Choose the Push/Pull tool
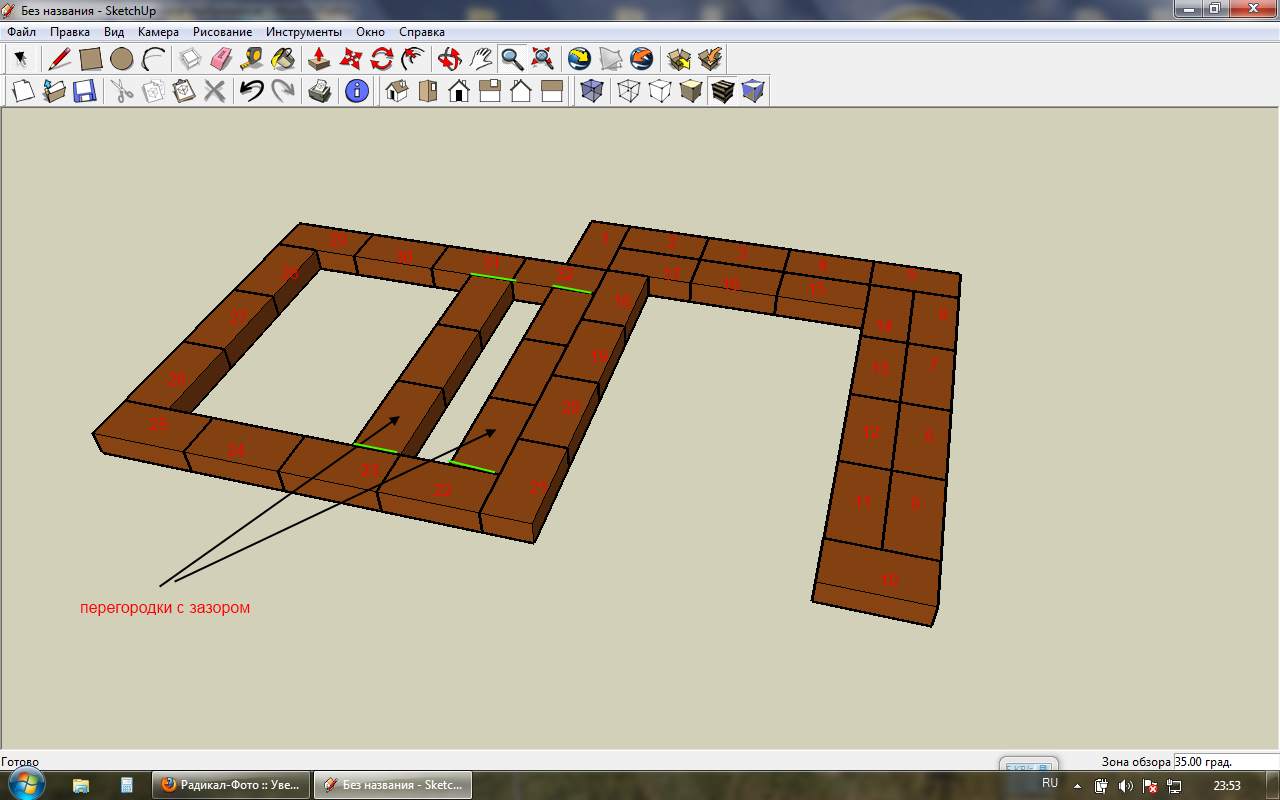The image size is (1280, 800). (x=319, y=59)
